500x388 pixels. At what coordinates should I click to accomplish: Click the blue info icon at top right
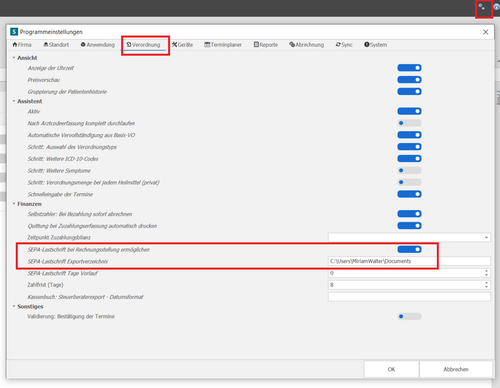497,7
